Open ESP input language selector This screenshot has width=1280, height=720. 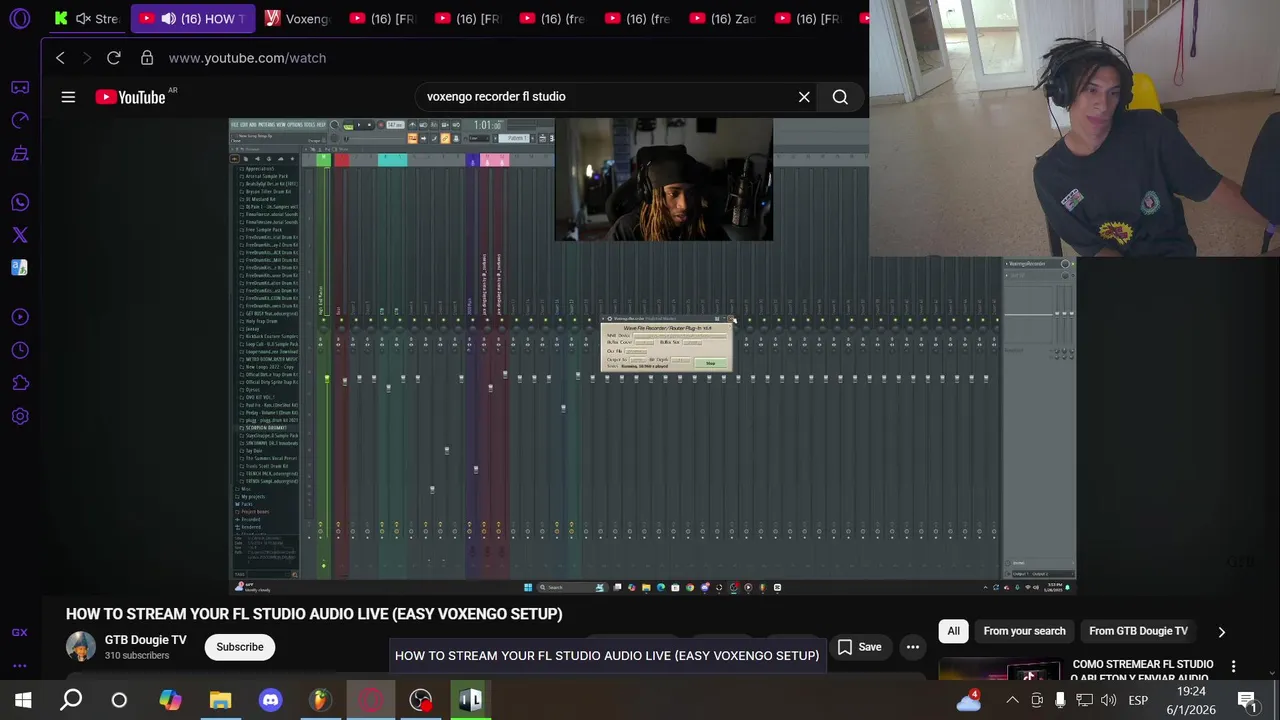pyautogui.click(x=1138, y=700)
